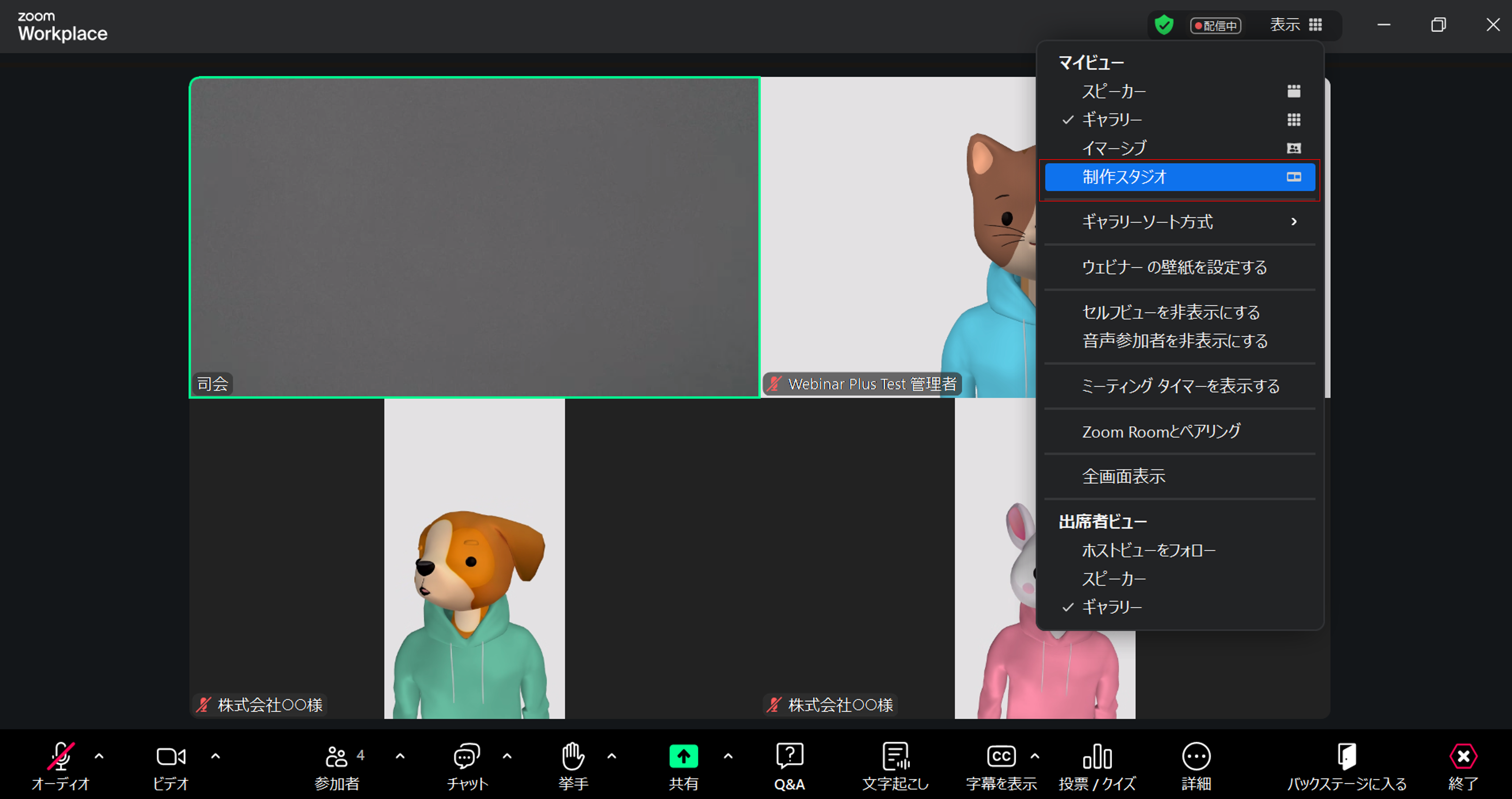
Task: Toggle セルフビューを非表示にする
Action: pyautogui.click(x=1180, y=312)
